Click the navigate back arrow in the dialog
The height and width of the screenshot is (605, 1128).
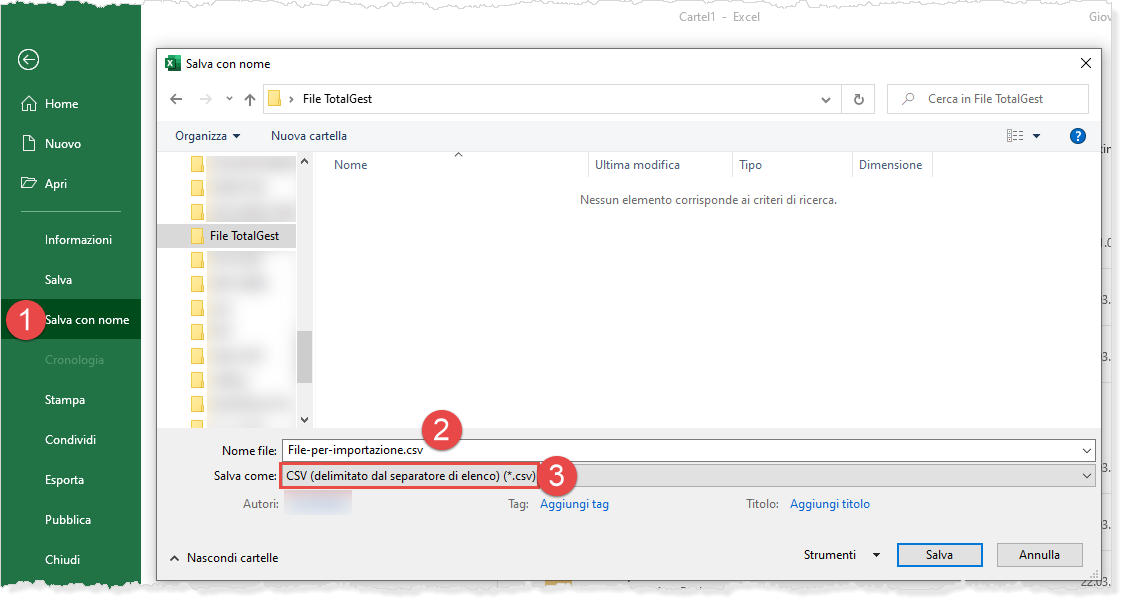[x=177, y=99]
